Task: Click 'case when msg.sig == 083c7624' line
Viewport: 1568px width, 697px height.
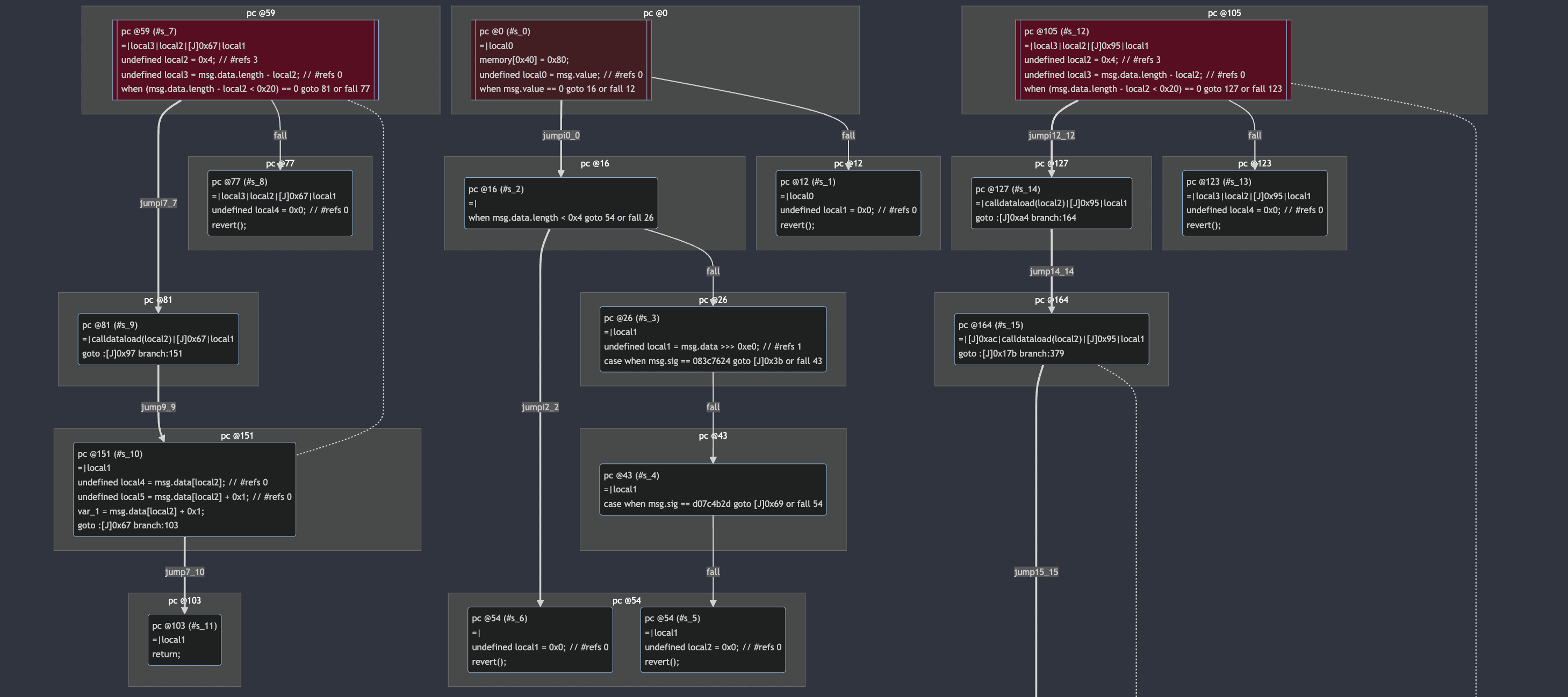Action: point(713,361)
